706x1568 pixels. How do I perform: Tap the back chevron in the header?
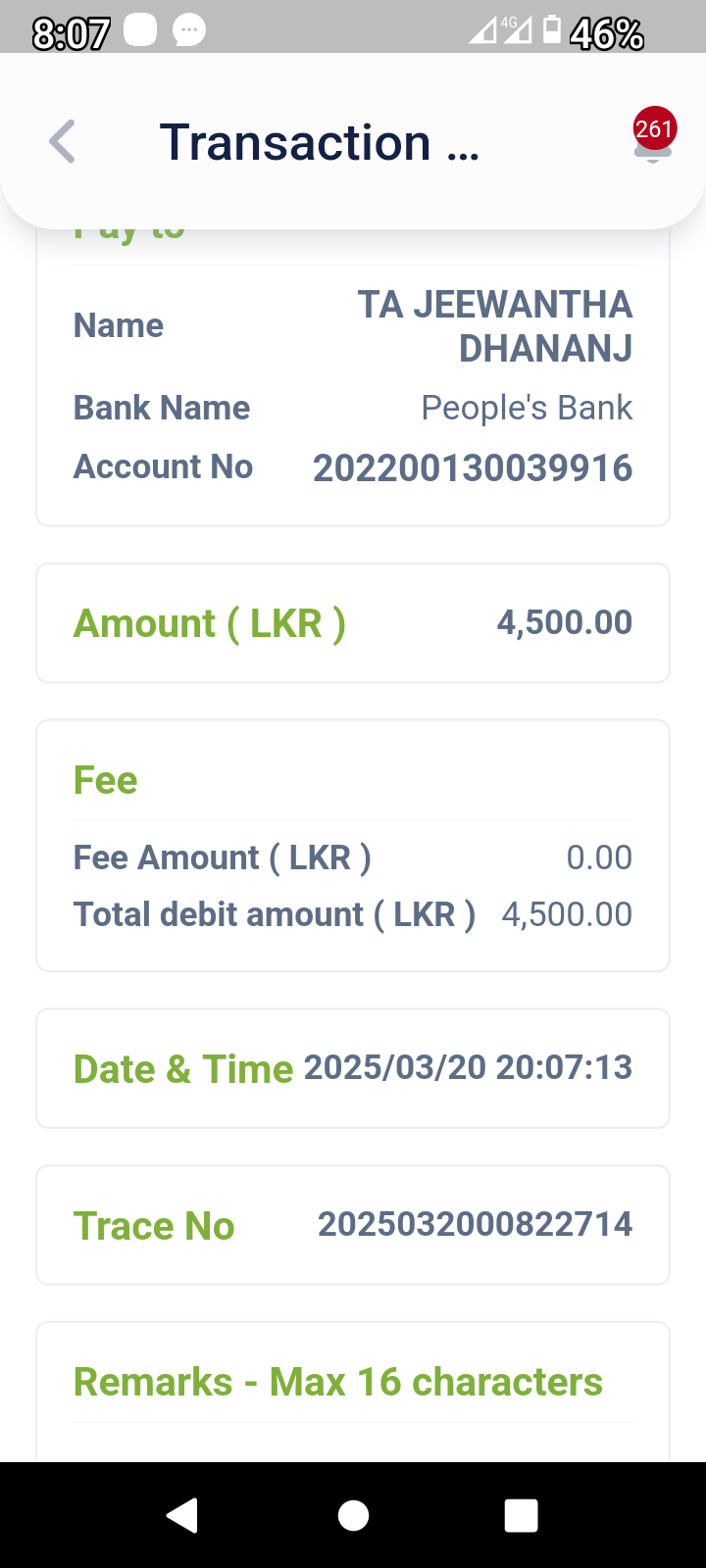(x=62, y=142)
